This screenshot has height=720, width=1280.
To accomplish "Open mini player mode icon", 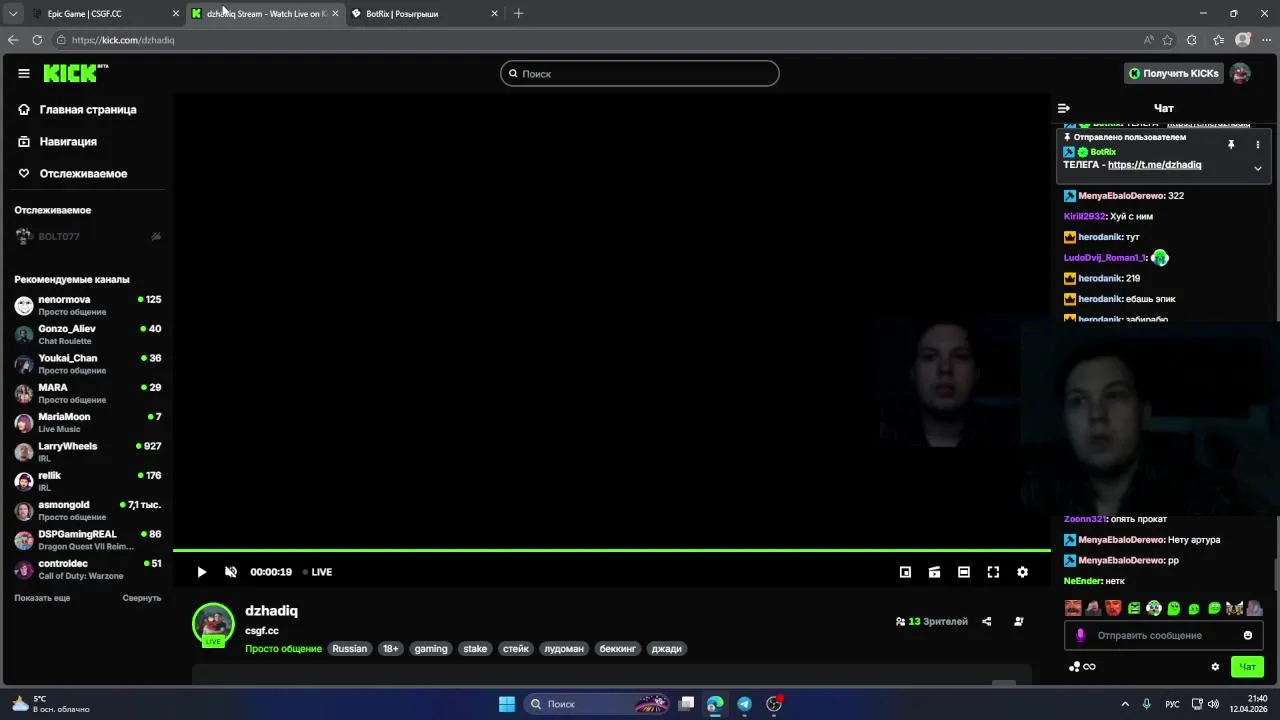I will click(905, 572).
